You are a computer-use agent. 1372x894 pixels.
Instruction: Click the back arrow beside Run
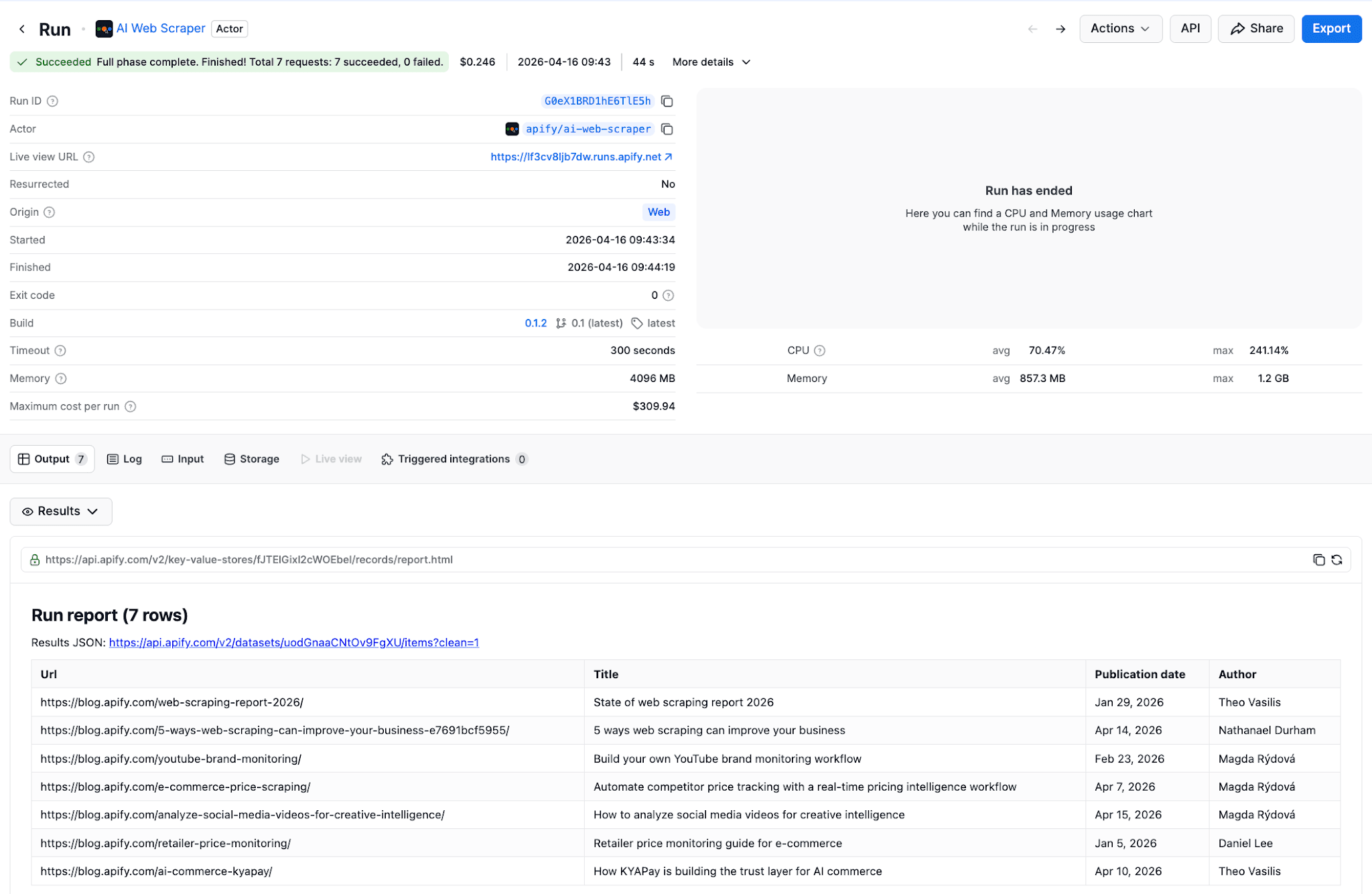coord(22,29)
